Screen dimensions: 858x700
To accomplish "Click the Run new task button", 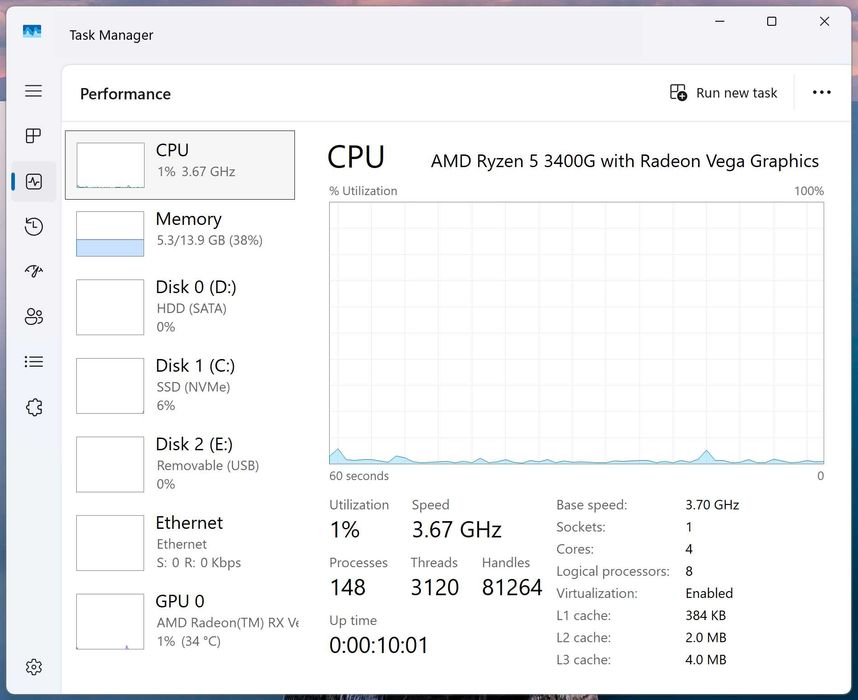I will pos(723,92).
